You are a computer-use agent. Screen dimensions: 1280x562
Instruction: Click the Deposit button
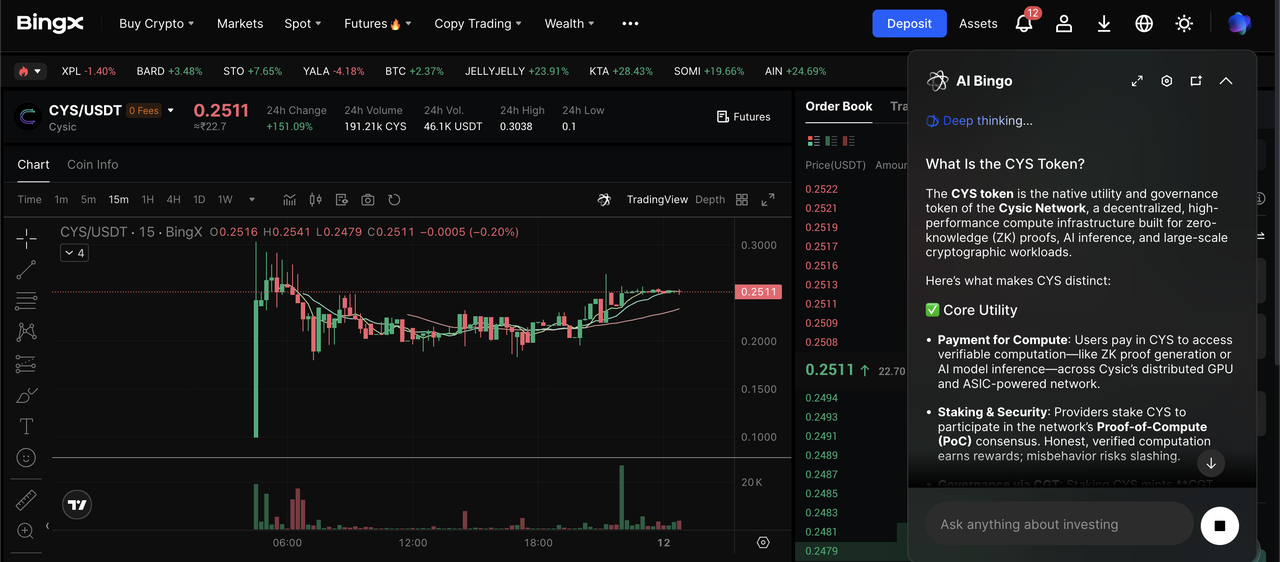click(909, 23)
